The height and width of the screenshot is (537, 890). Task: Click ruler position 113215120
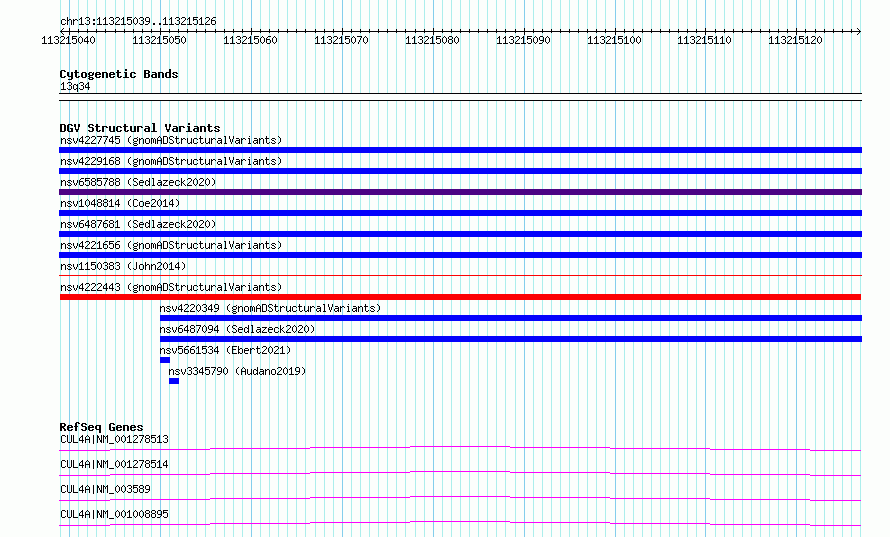pyautogui.click(x=795, y=40)
